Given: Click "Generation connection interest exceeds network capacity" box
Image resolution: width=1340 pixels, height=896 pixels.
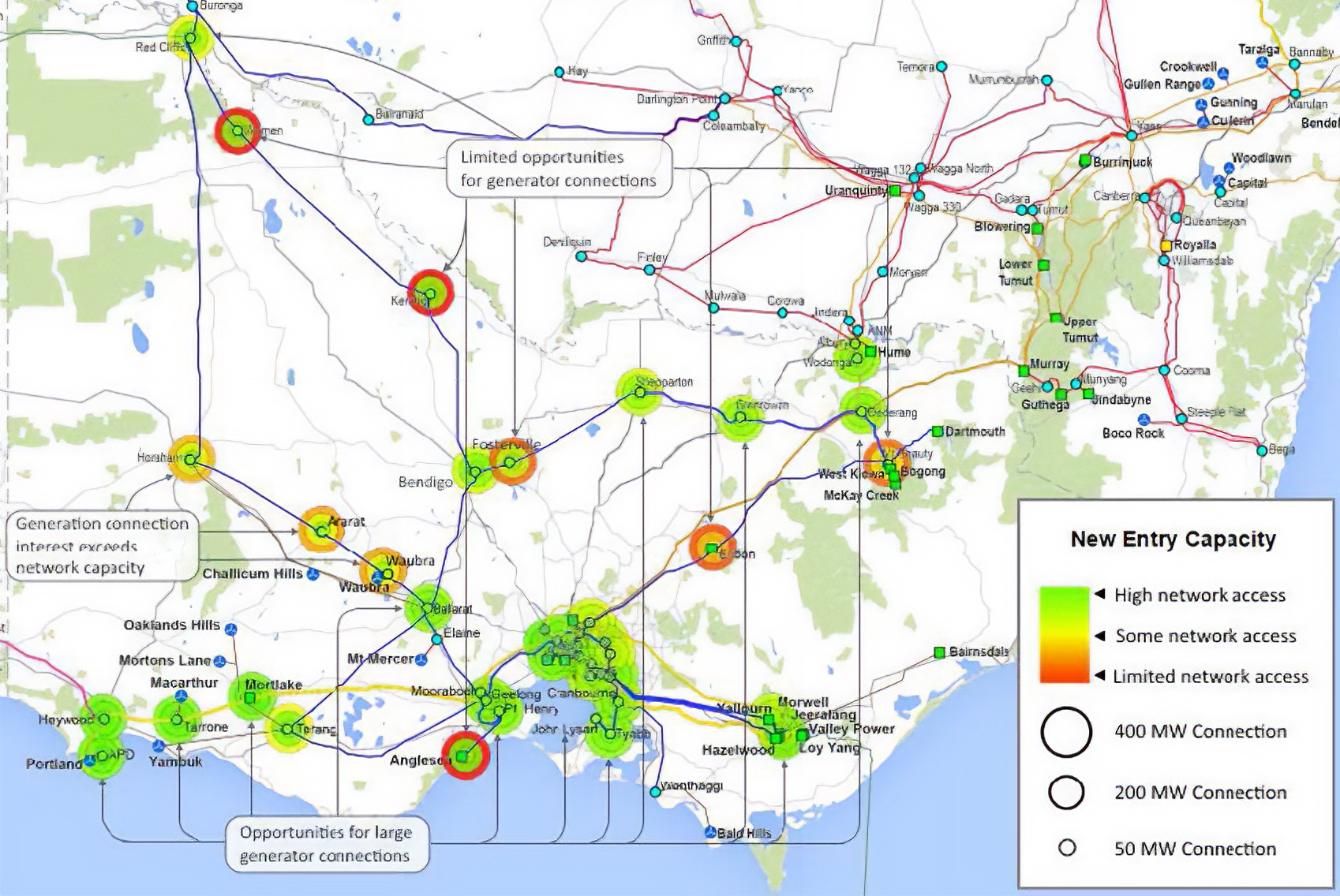Looking at the screenshot, I should click(x=101, y=546).
